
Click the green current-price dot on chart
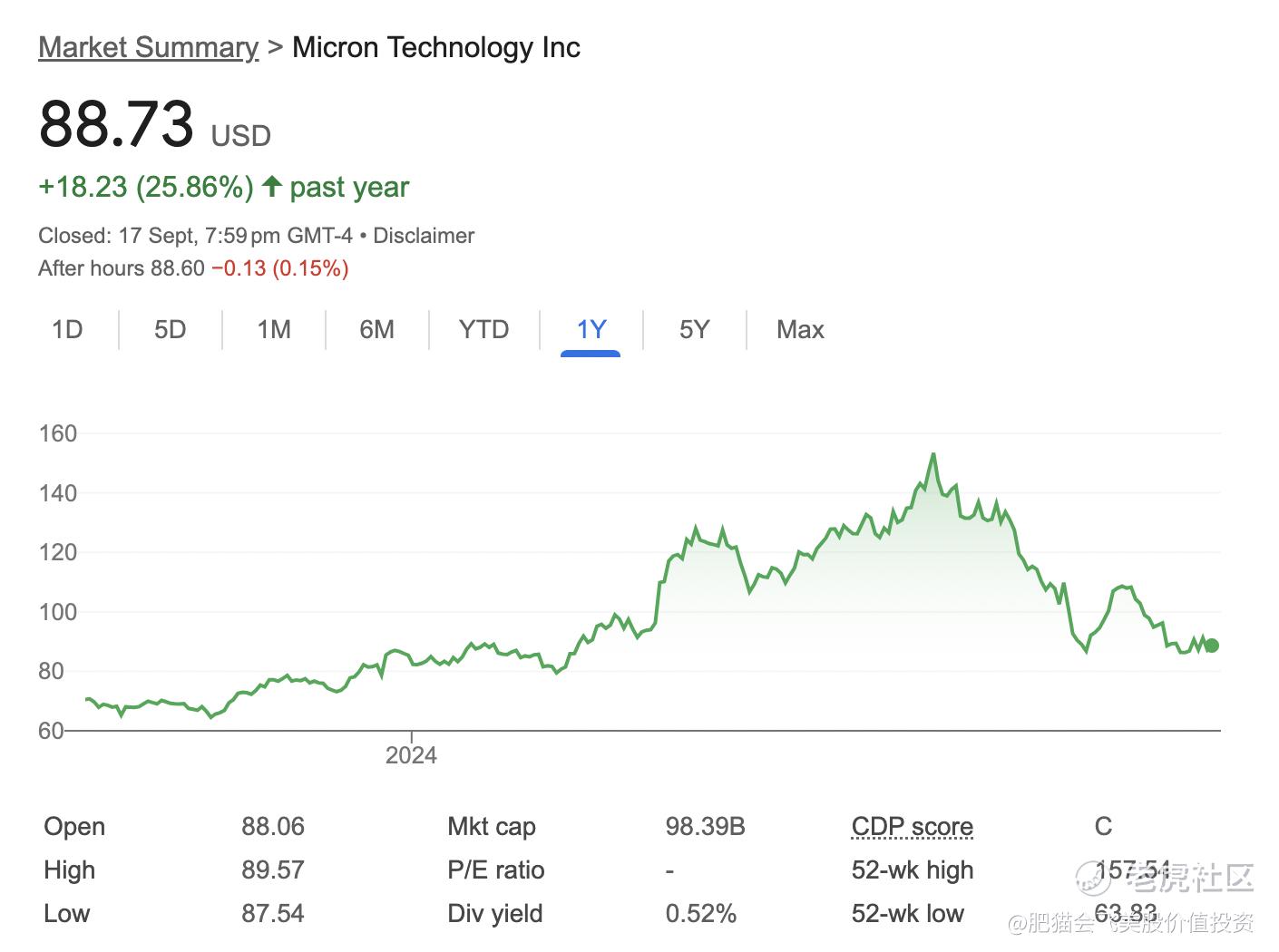(x=1212, y=646)
